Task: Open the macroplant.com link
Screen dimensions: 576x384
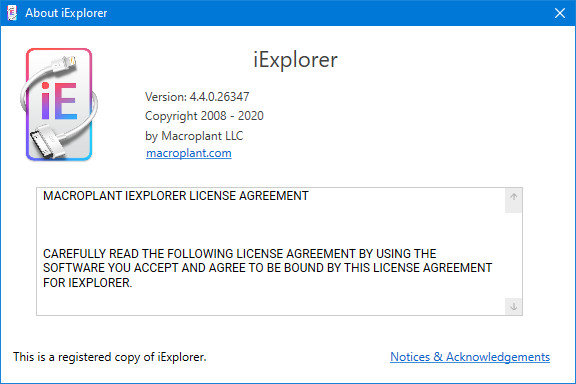Action: pyautogui.click(x=188, y=153)
